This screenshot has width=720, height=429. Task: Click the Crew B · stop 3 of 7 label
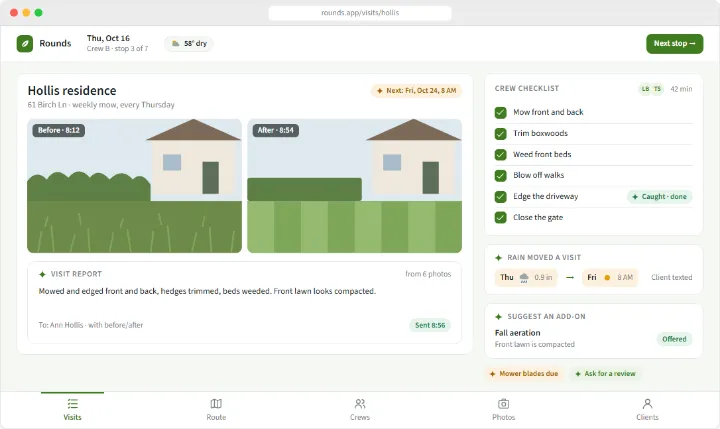[118, 49]
